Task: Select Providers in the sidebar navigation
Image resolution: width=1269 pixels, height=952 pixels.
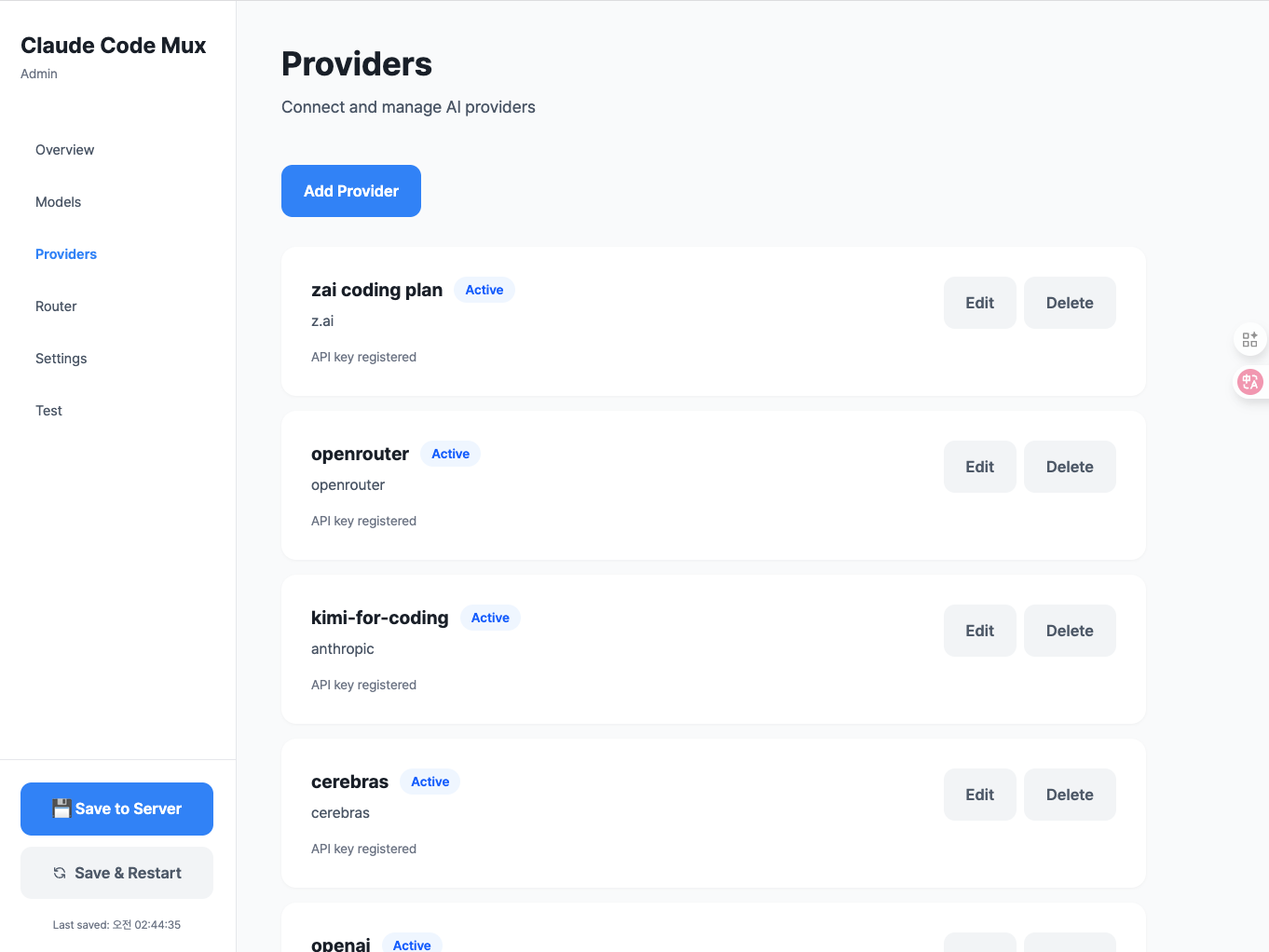Action: coord(65,253)
